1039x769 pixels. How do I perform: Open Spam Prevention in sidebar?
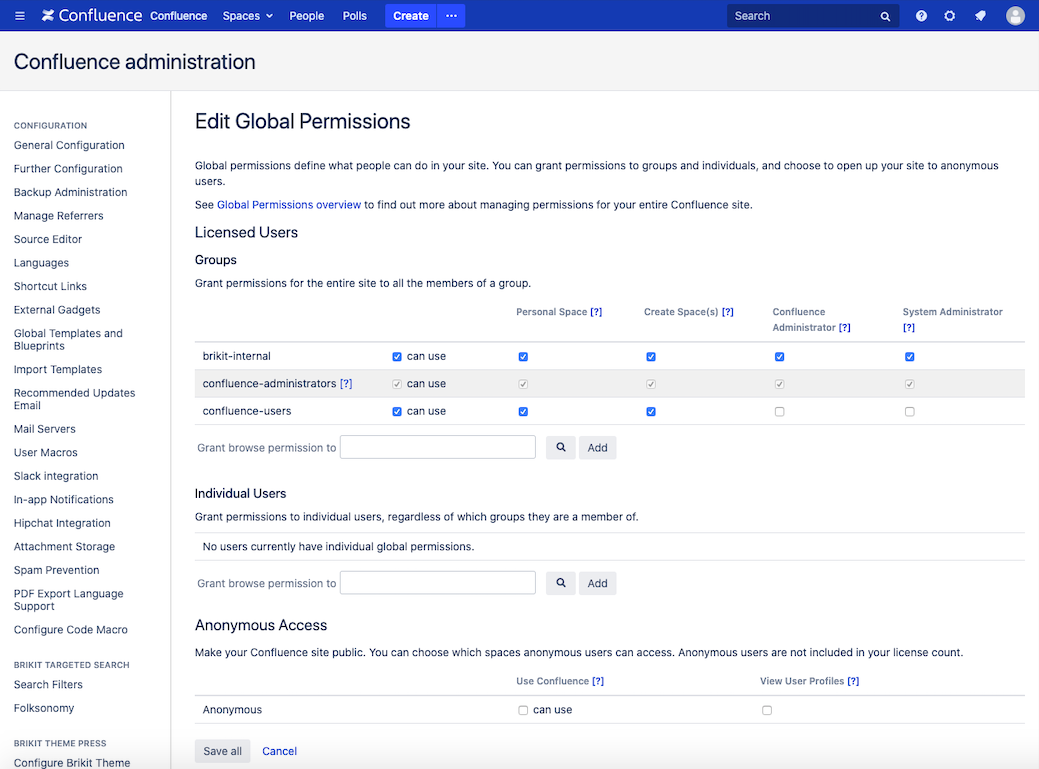coord(56,570)
